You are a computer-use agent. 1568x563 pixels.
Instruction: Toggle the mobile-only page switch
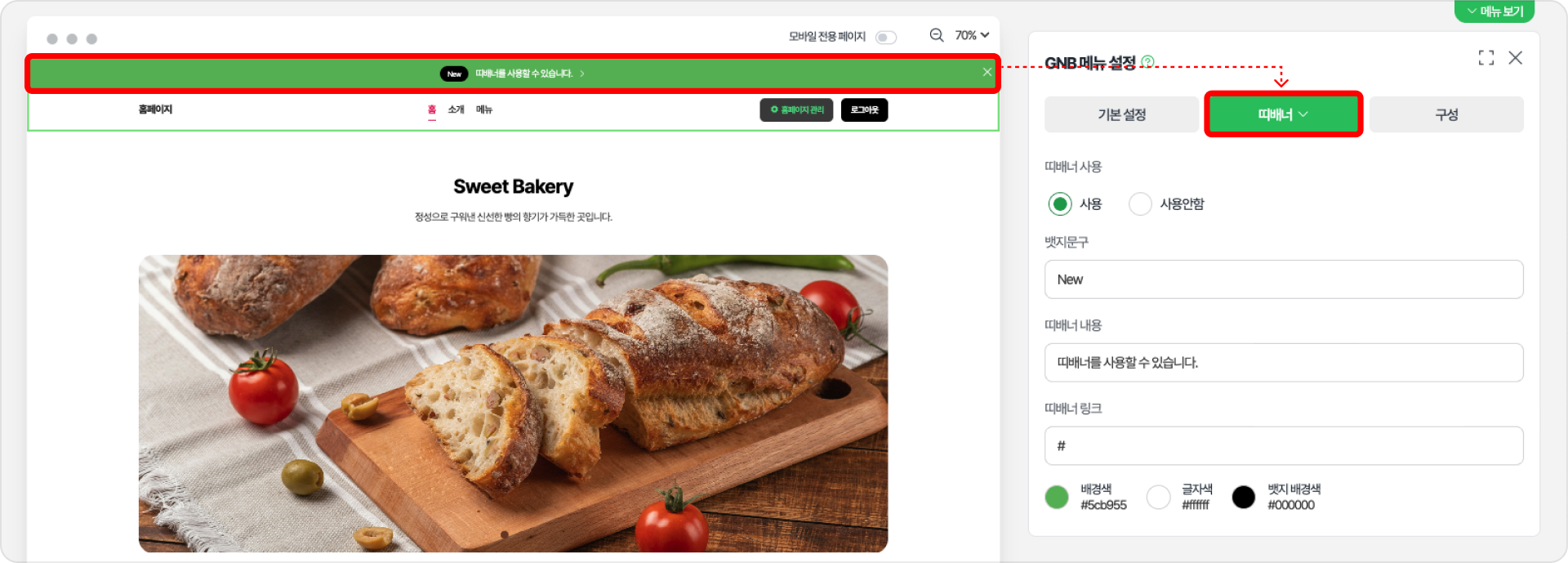pos(886,38)
